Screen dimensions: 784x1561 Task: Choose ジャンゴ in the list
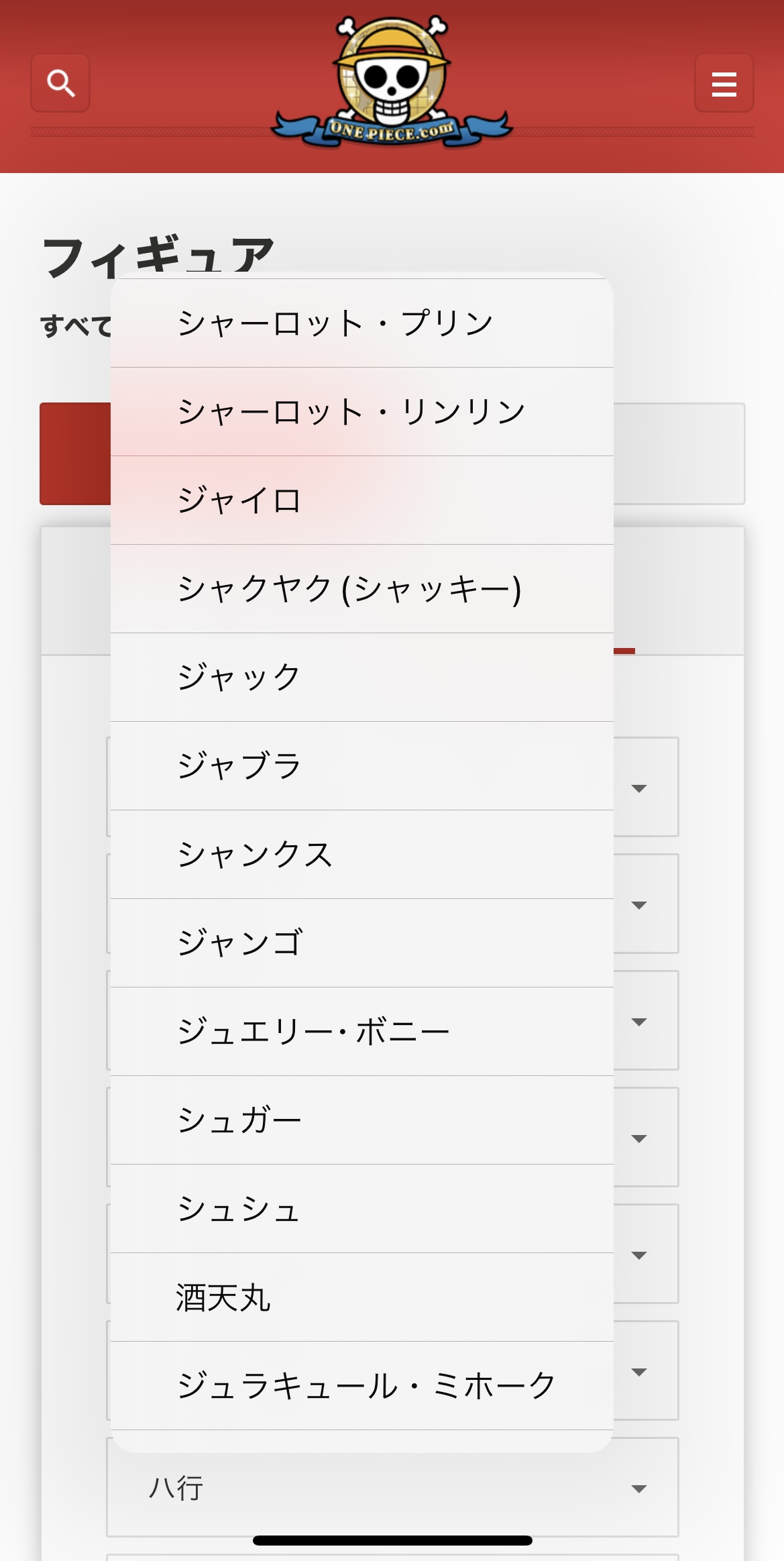tap(362, 943)
